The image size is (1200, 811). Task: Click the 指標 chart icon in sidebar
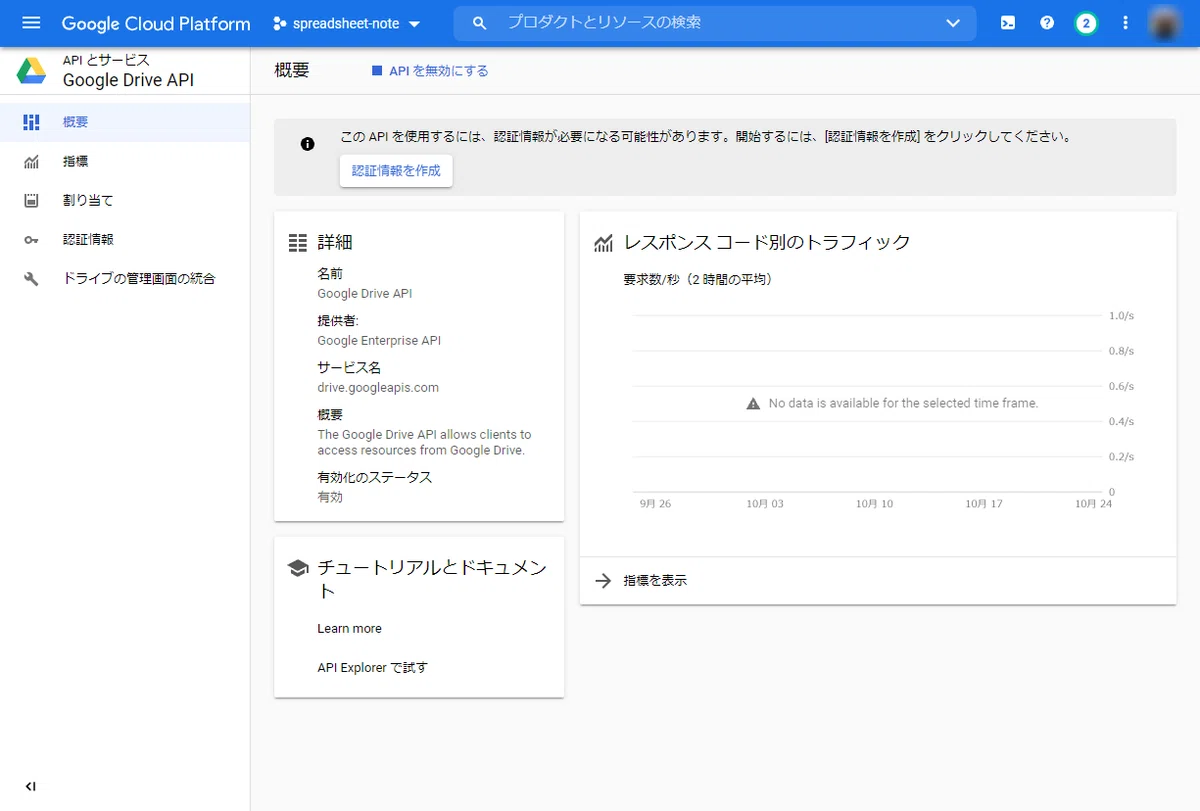coord(31,161)
